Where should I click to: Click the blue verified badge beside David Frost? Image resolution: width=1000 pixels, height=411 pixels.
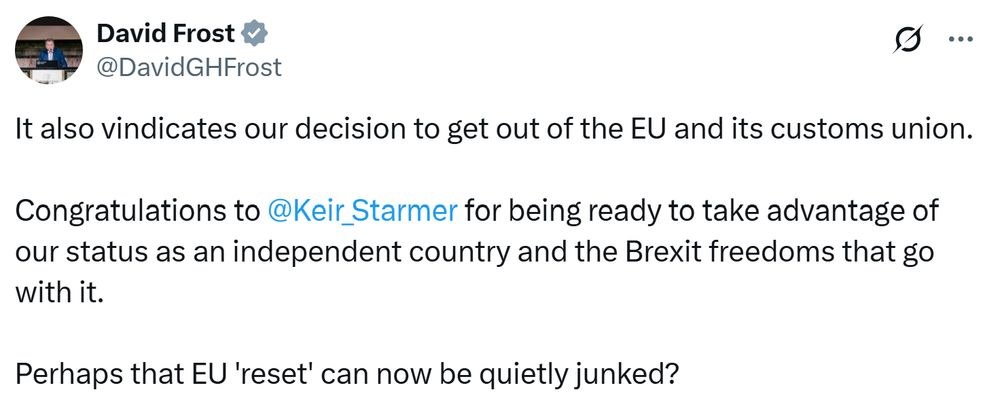coord(255,33)
